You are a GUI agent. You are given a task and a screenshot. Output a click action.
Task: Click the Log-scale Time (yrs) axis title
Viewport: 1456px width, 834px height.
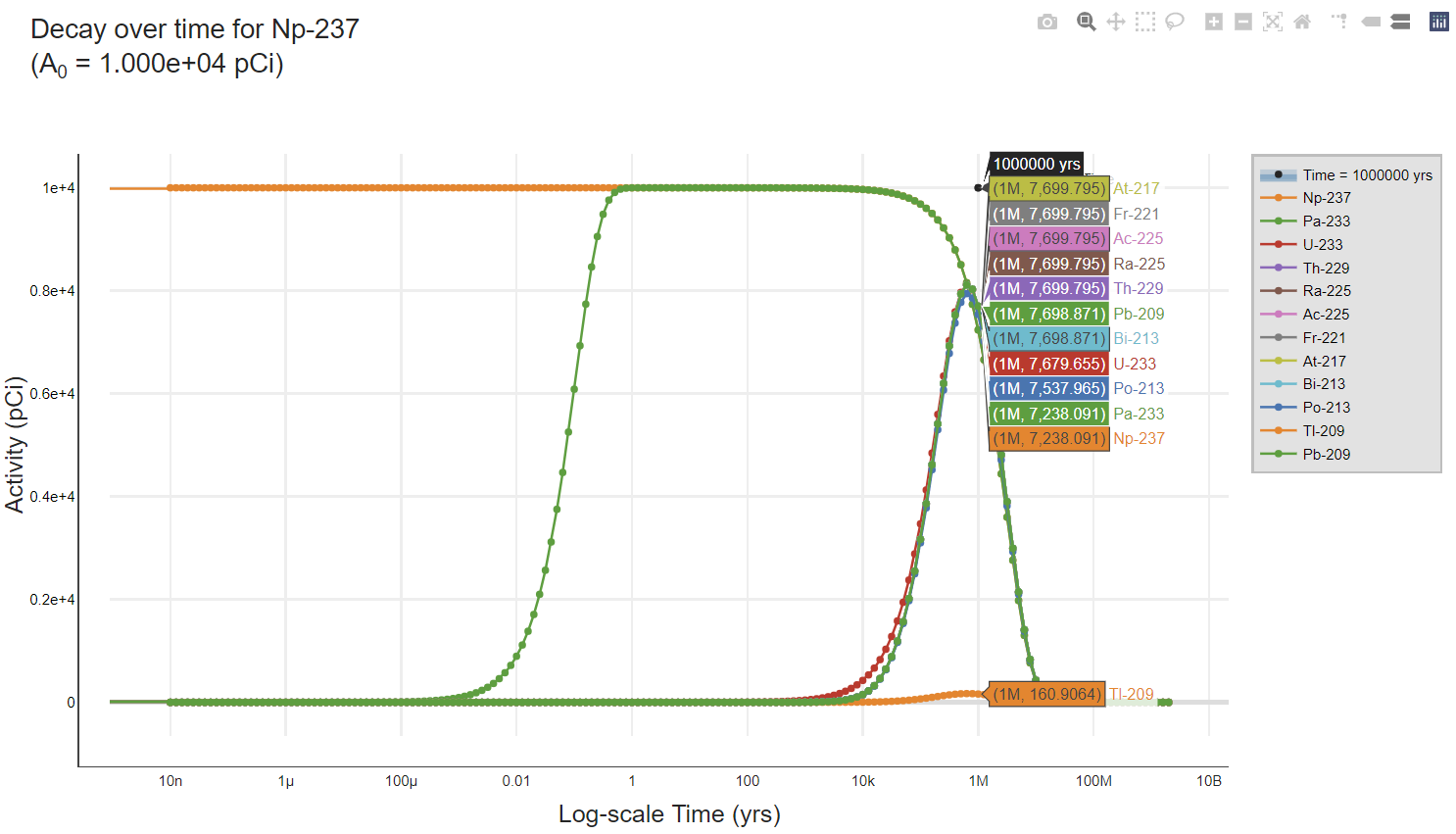coord(669,814)
